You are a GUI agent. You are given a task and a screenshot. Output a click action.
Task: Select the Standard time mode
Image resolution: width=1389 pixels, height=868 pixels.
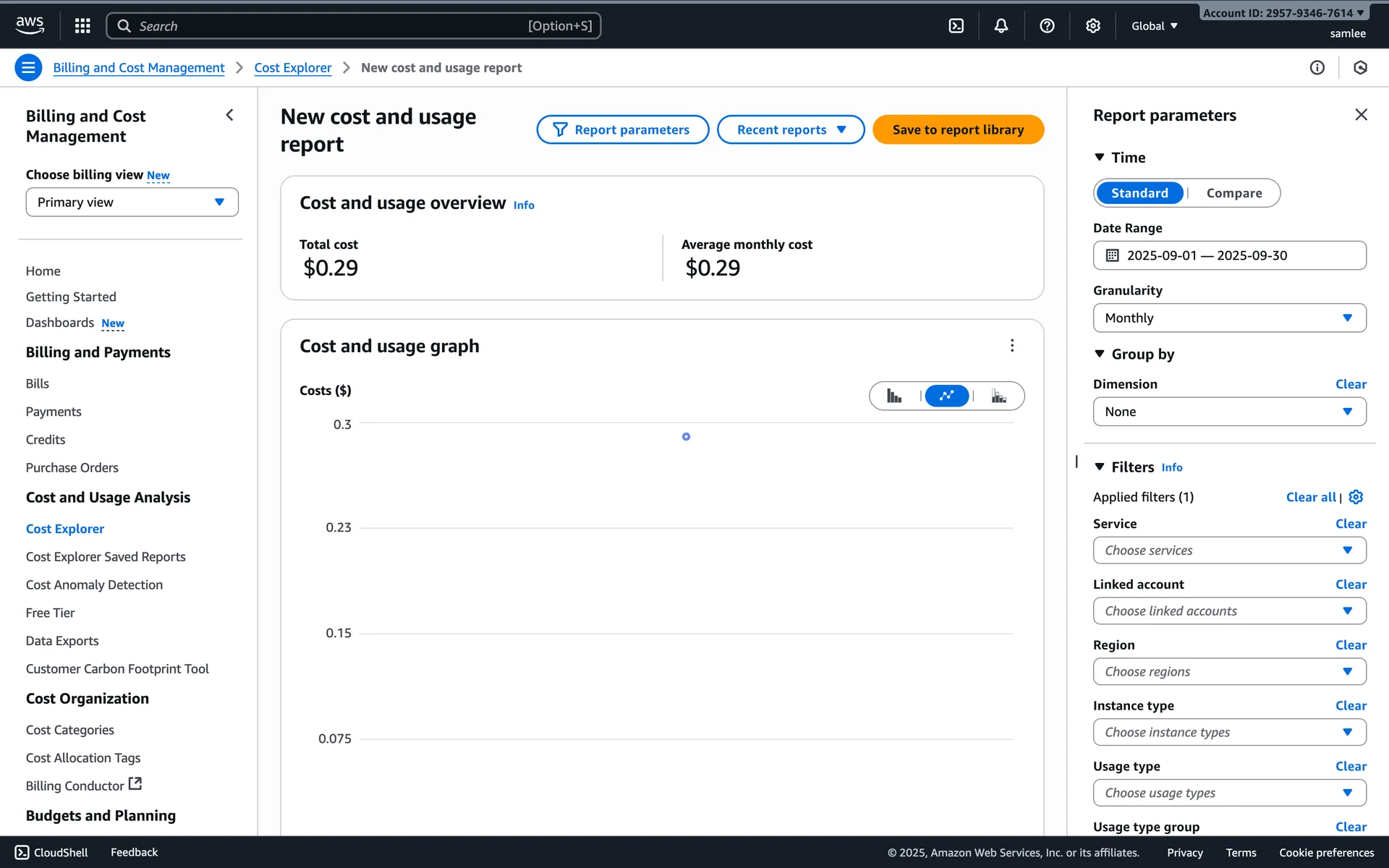(x=1139, y=193)
